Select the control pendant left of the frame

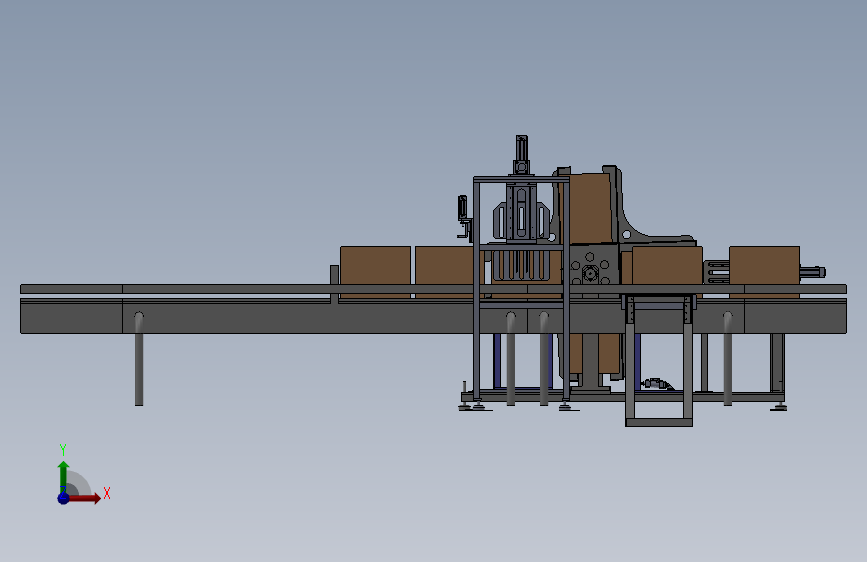pos(463,216)
